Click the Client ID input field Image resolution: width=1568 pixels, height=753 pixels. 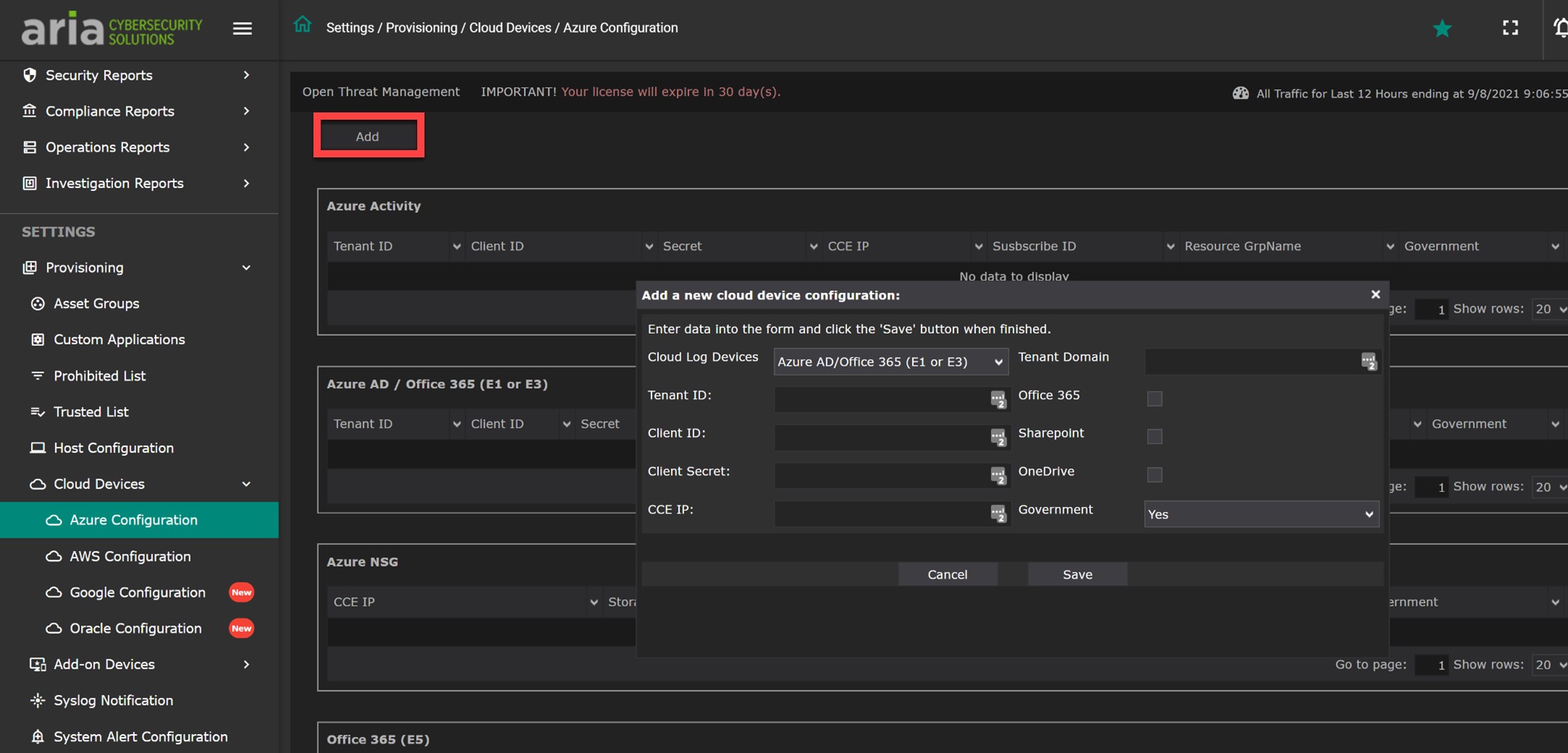(891, 437)
